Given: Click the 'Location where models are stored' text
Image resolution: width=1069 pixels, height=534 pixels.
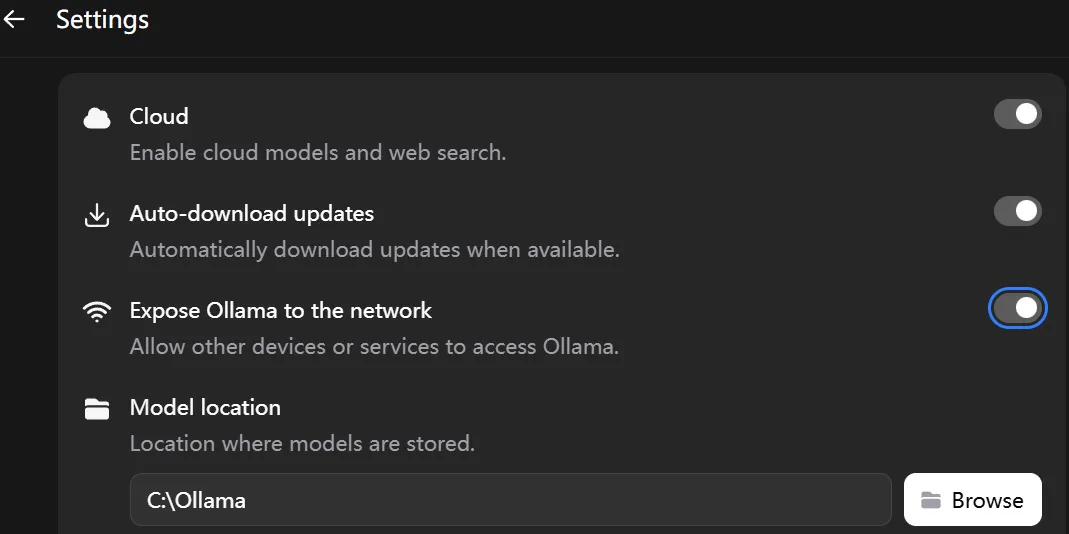Looking at the screenshot, I should pos(302,443).
